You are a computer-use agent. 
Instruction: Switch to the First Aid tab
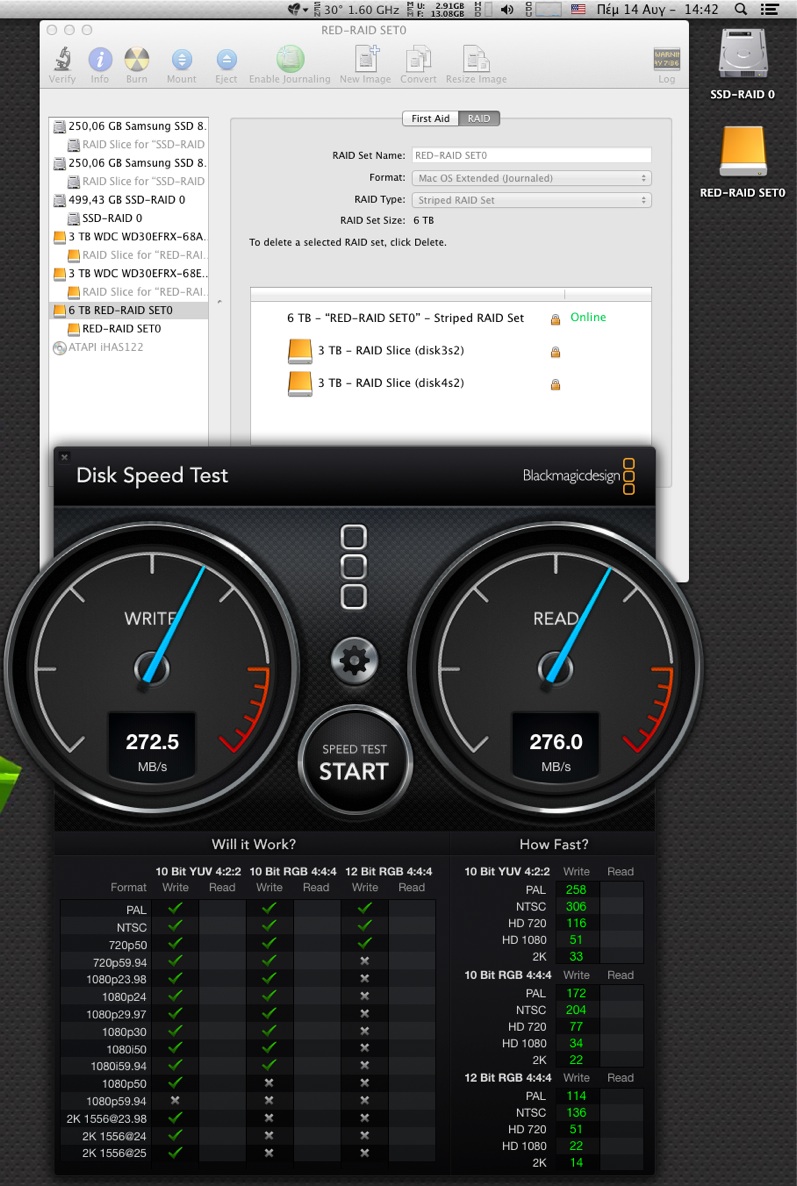click(x=430, y=119)
